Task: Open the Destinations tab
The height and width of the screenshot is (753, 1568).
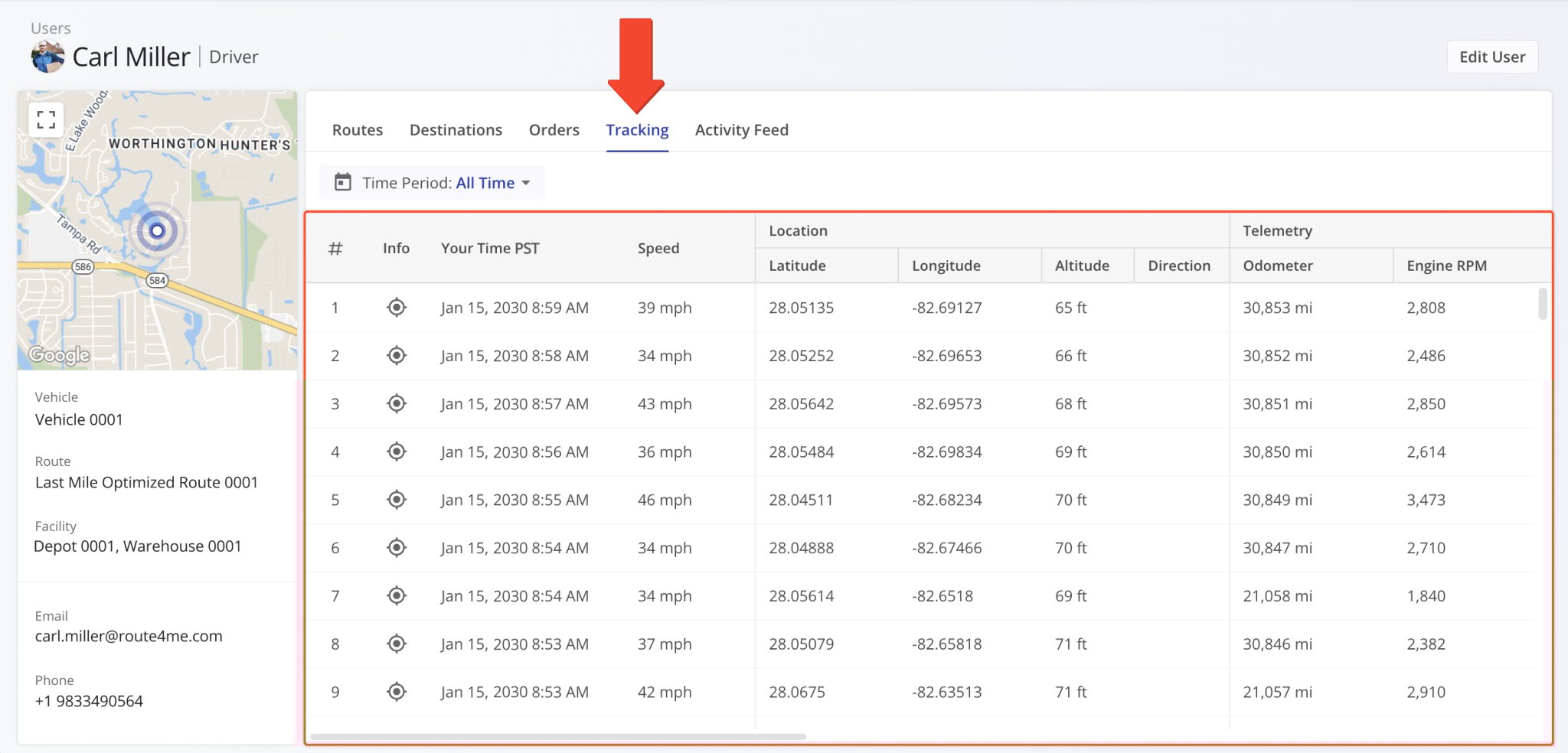Action: click(456, 130)
